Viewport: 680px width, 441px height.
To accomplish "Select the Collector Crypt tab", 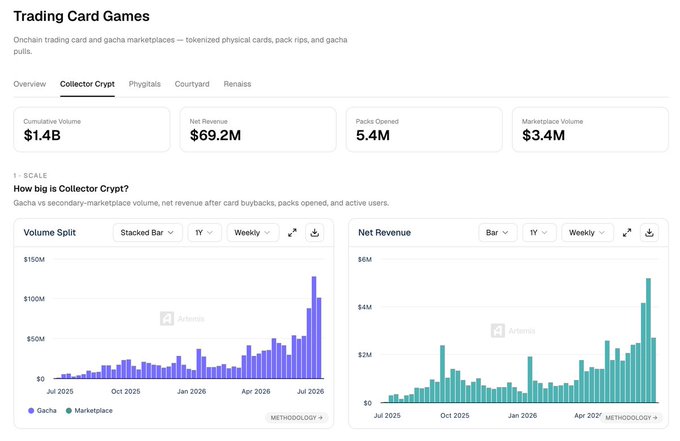I will pyautogui.click(x=87, y=84).
